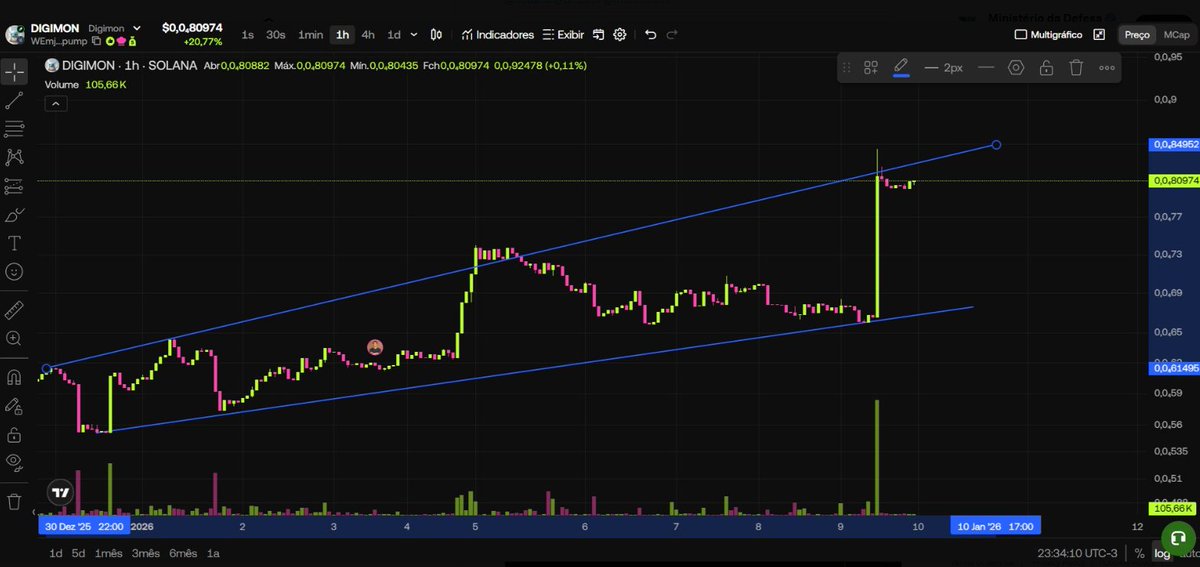
Task: Select the zoom in tool
Action: click(14, 339)
